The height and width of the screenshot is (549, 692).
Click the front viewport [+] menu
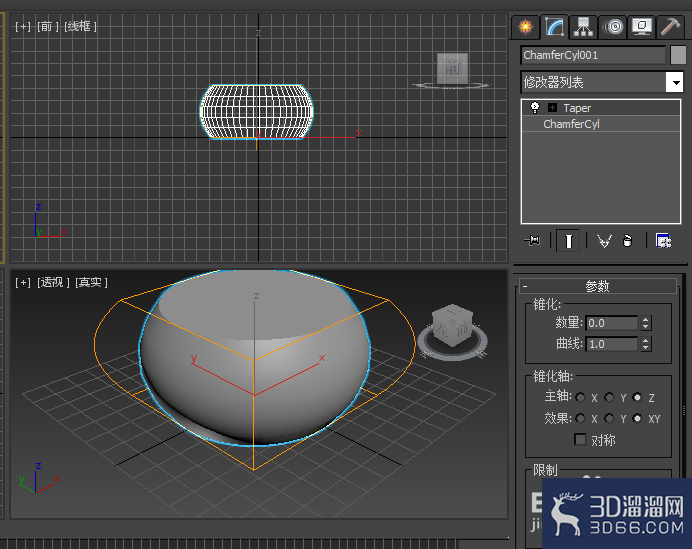[23, 26]
